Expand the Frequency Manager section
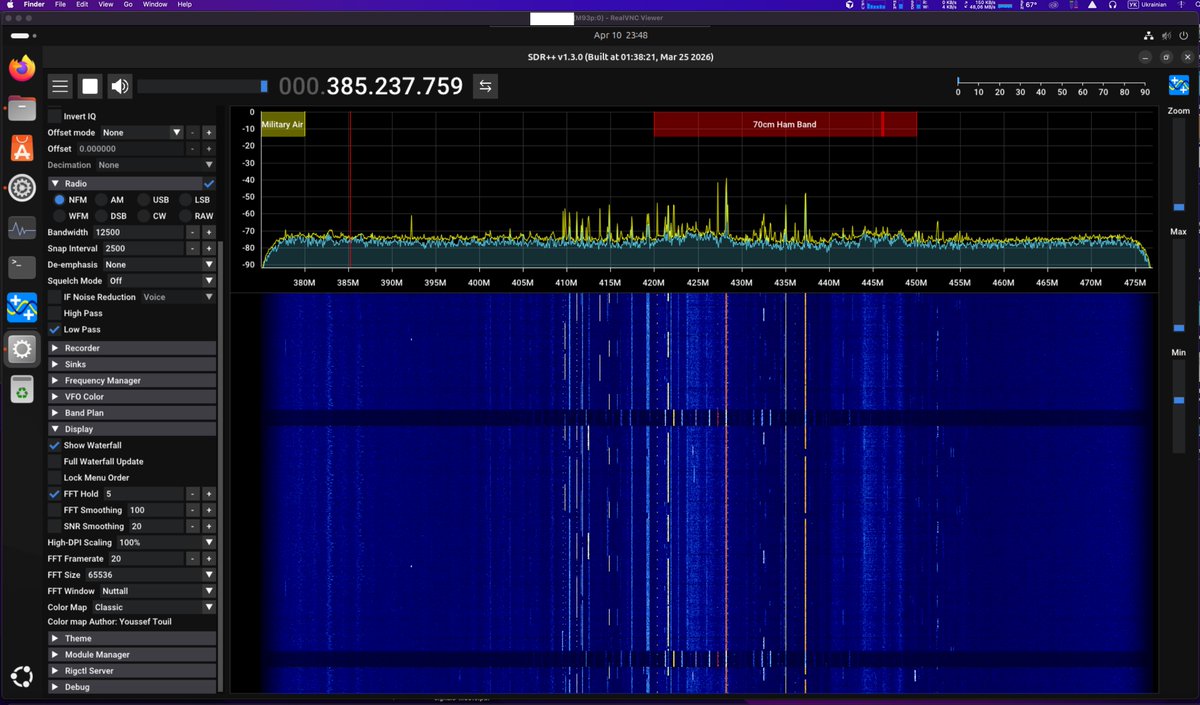 click(x=132, y=380)
